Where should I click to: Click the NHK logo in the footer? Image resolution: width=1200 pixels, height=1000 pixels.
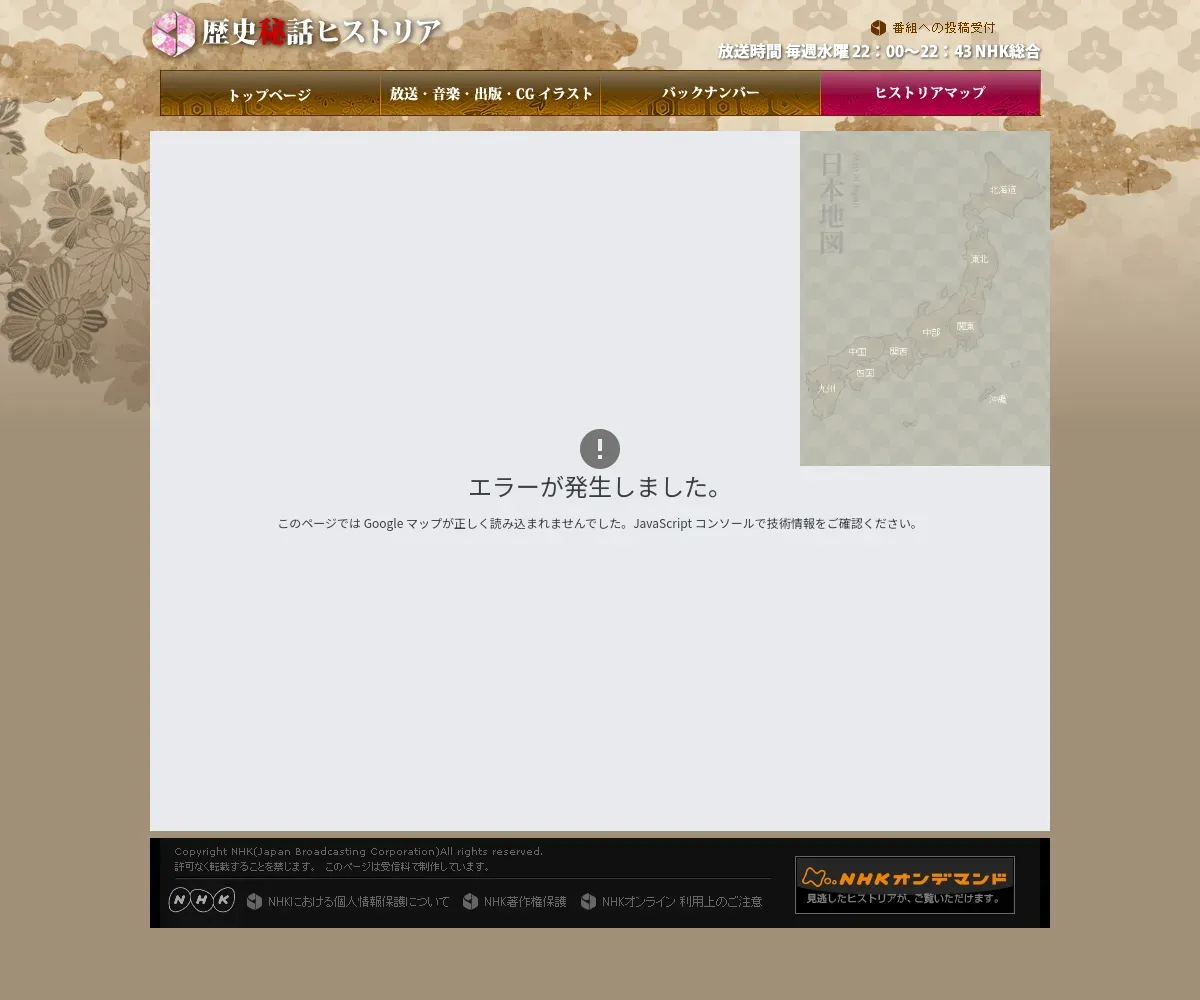click(x=202, y=900)
